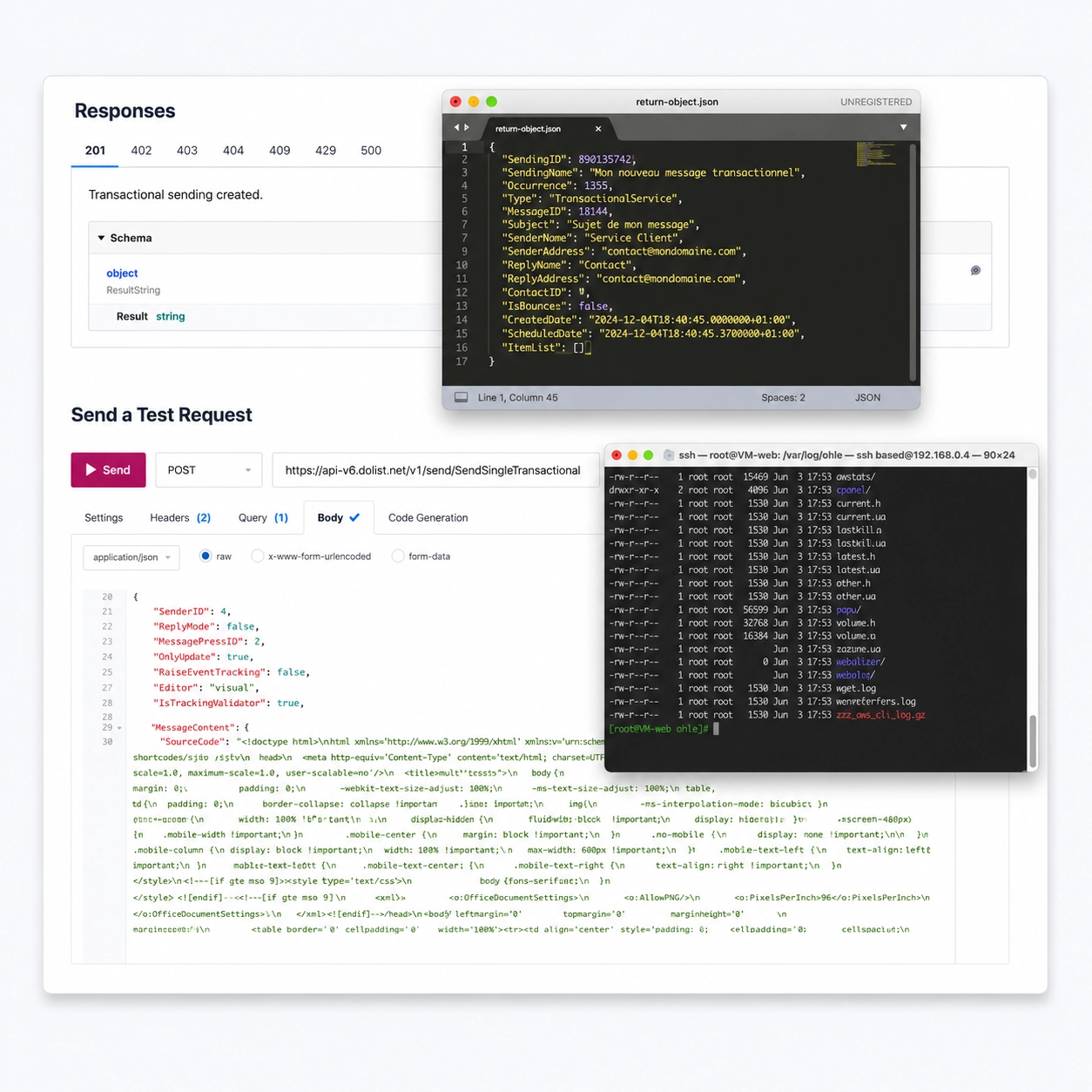Switch to the 201 response tab

95,150
